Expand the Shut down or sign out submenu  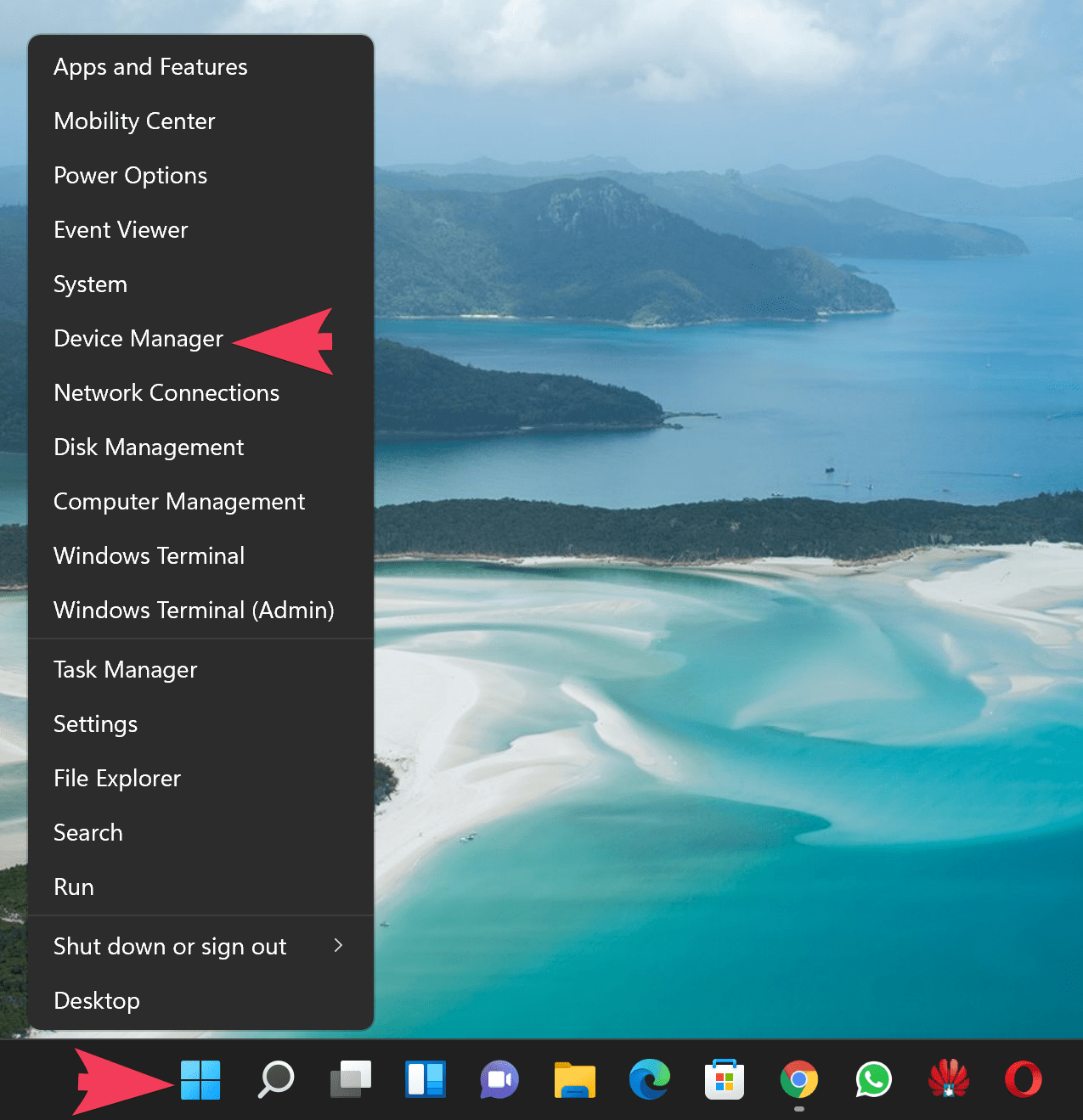(x=170, y=946)
